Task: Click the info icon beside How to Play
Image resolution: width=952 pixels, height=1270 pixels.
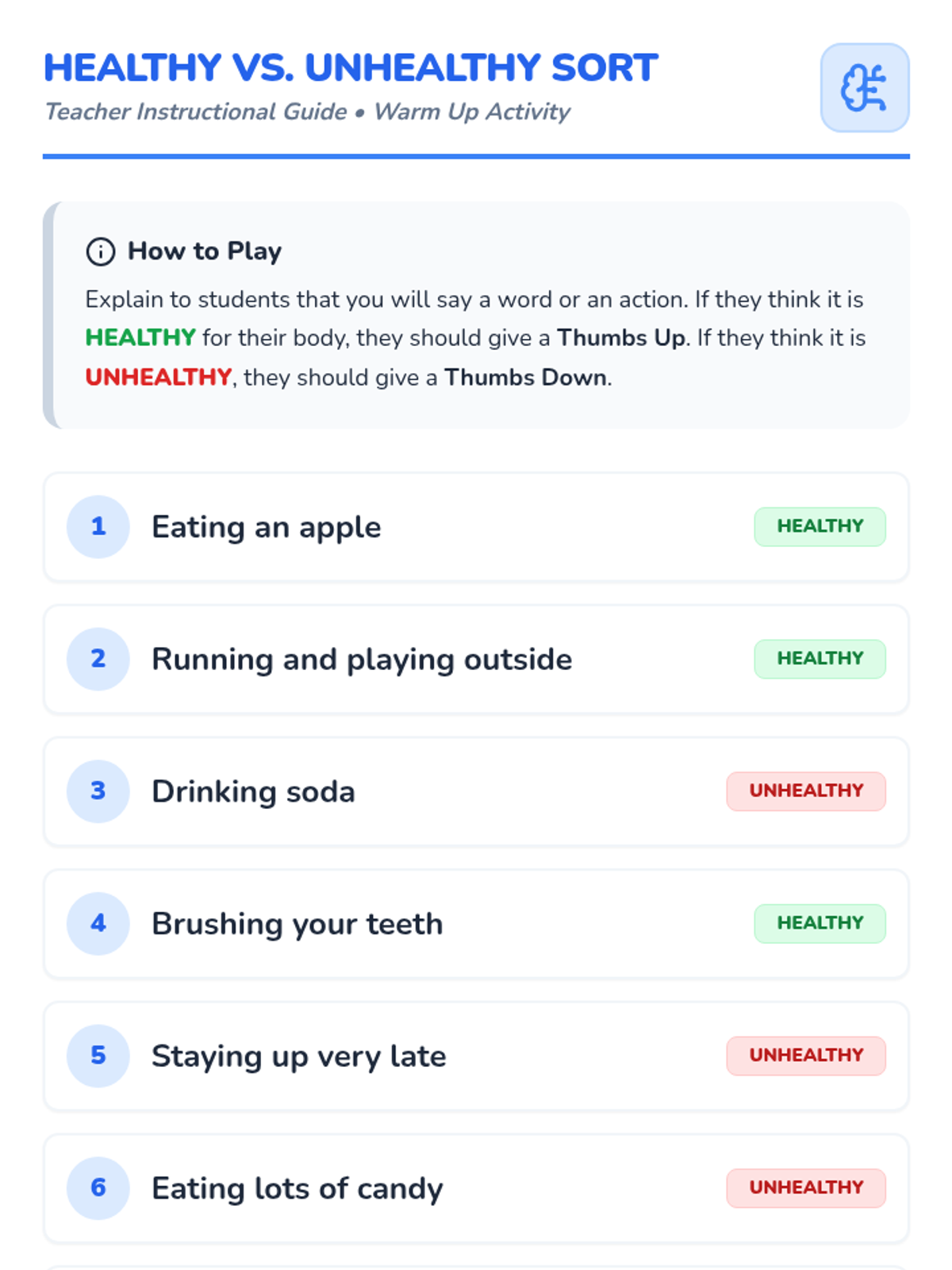Action: click(101, 252)
